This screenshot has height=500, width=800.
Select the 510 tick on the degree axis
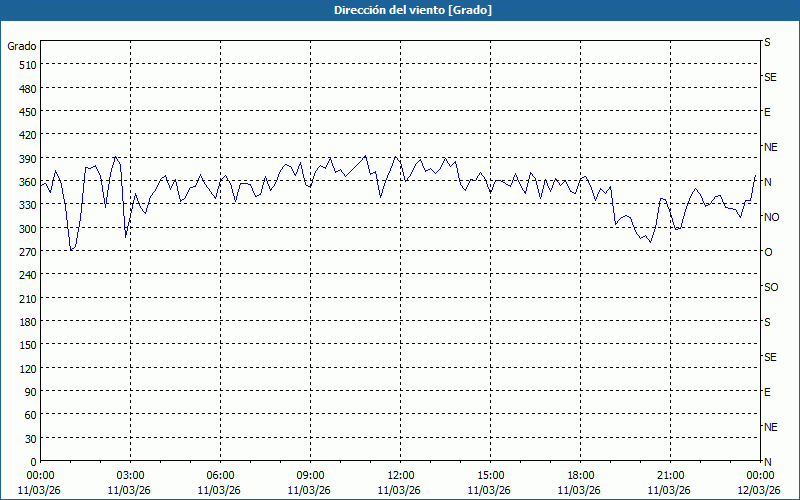click(x=26, y=65)
